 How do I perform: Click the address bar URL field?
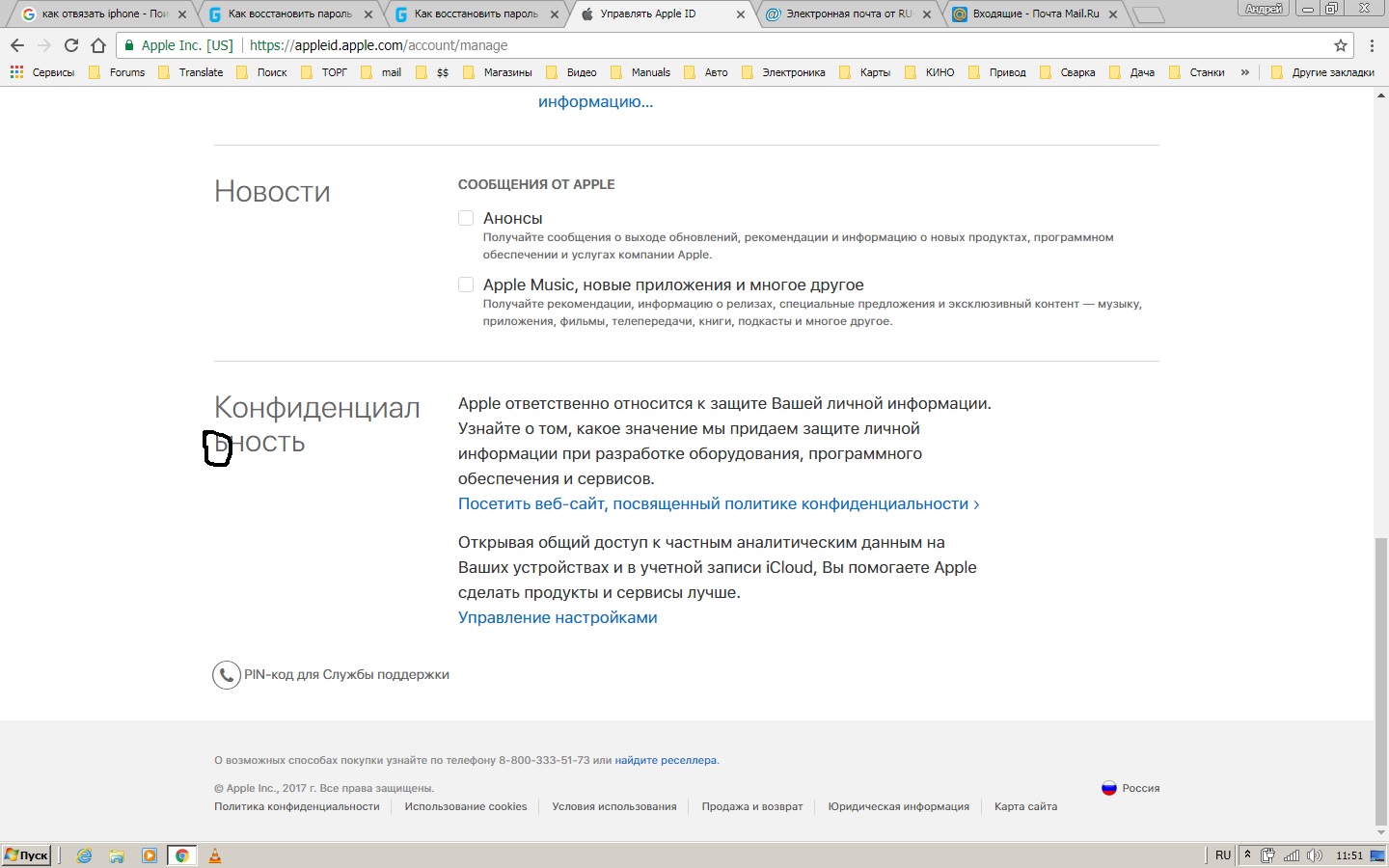(733, 45)
